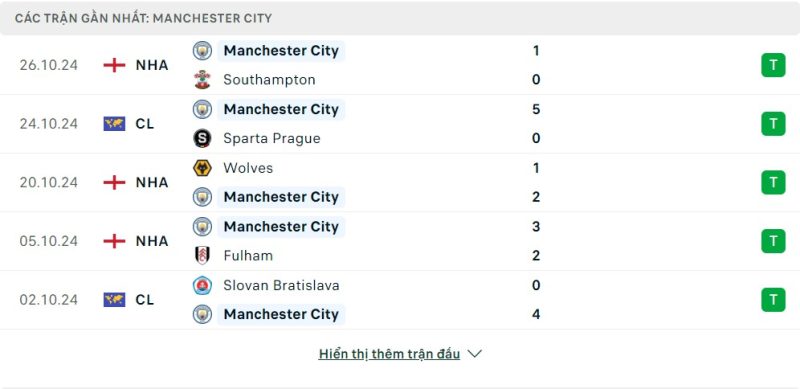Select the Wolves team name
This screenshot has width=800, height=389.
click(x=248, y=168)
